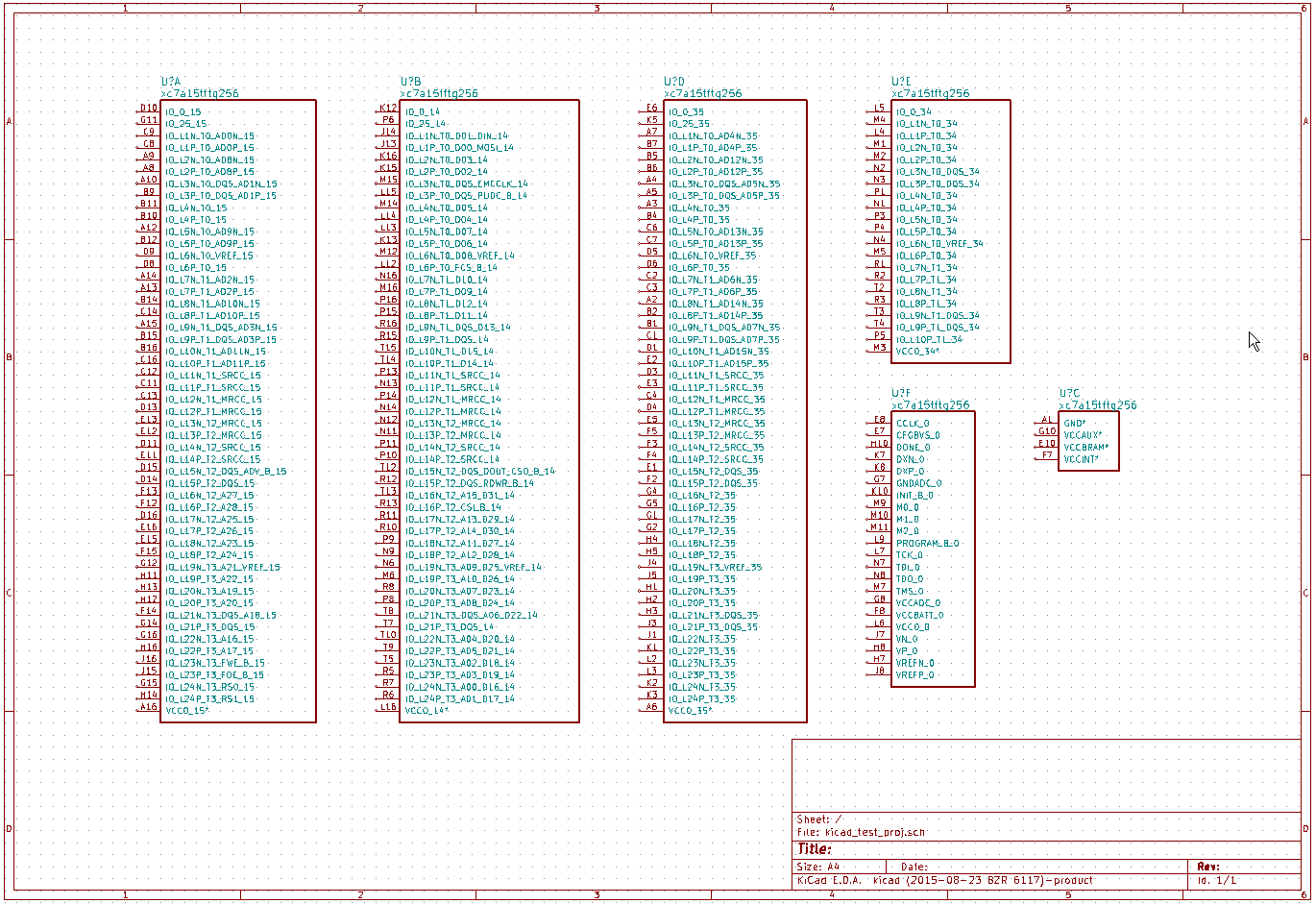Image resolution: width=1316 pixels, height=904 pixels.
Task: Click the TMS_0 JTAG pin
Action: [x=910, y=592]
